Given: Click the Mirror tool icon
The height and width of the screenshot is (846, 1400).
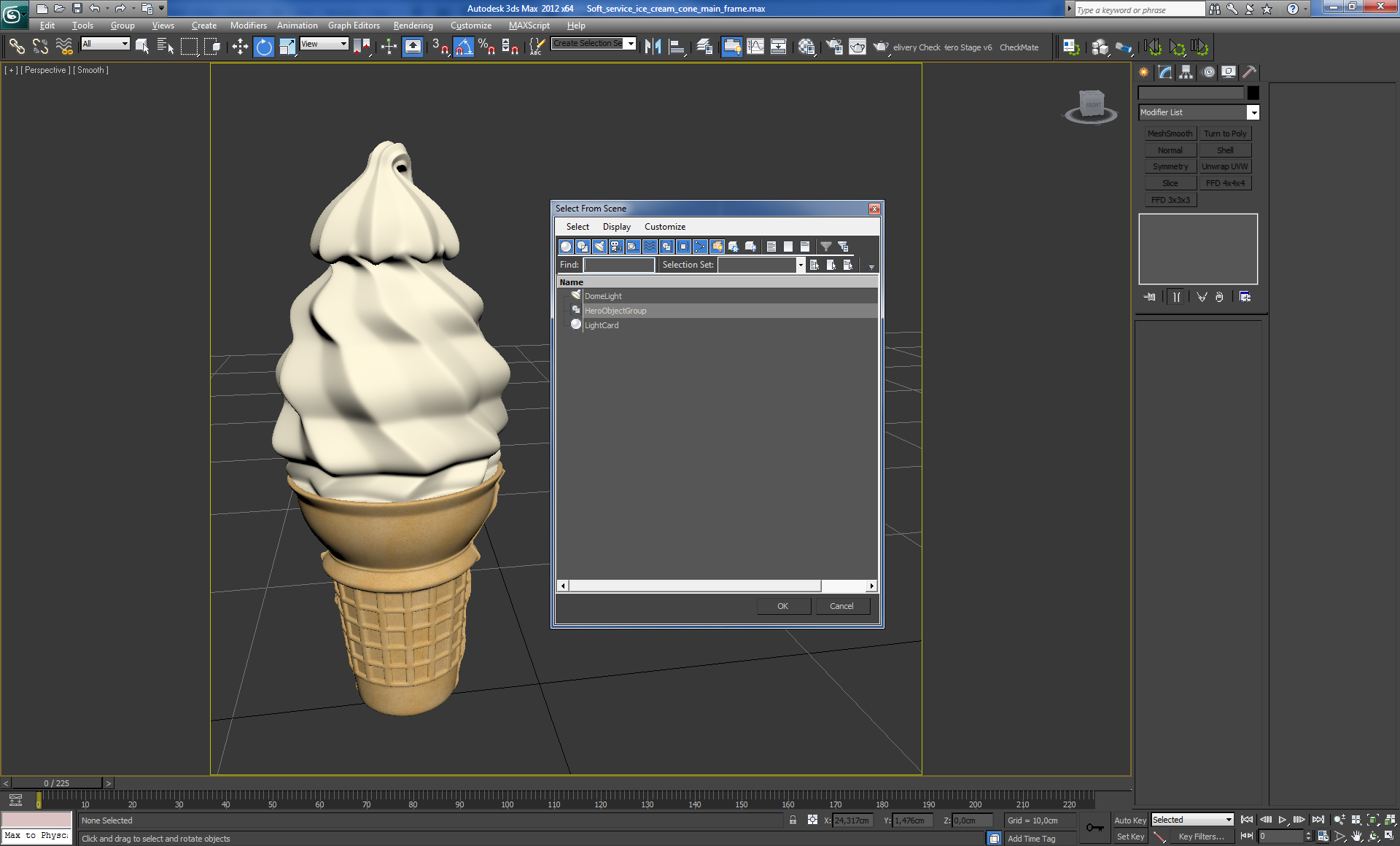Looking at the screenshot, I should [653, 47].
